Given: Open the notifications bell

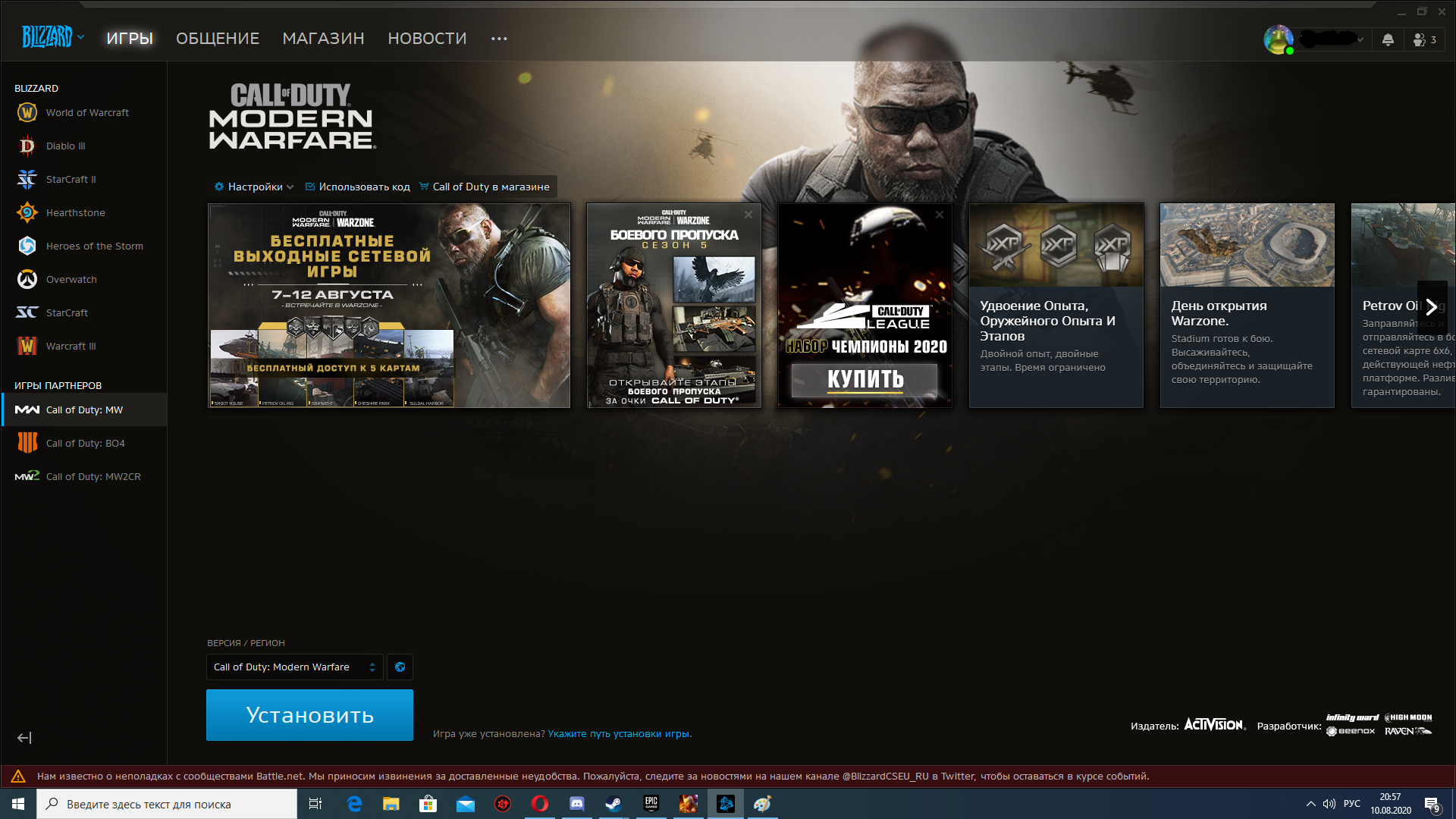Looking at the screenshot, I should pos(1388,39).
